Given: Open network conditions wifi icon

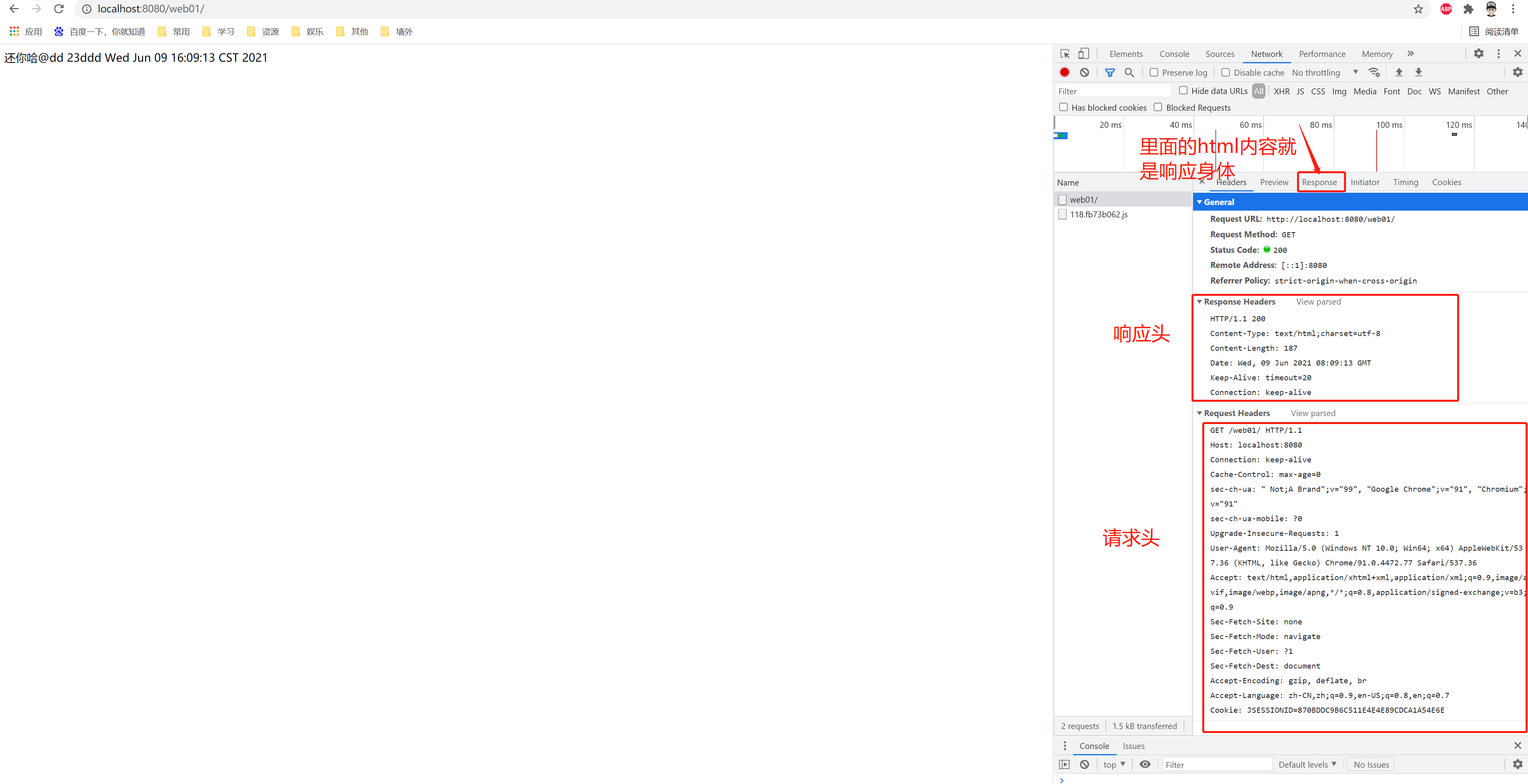Looking at the screenshot, I should pyautogui.click(x=1374, y=72).
